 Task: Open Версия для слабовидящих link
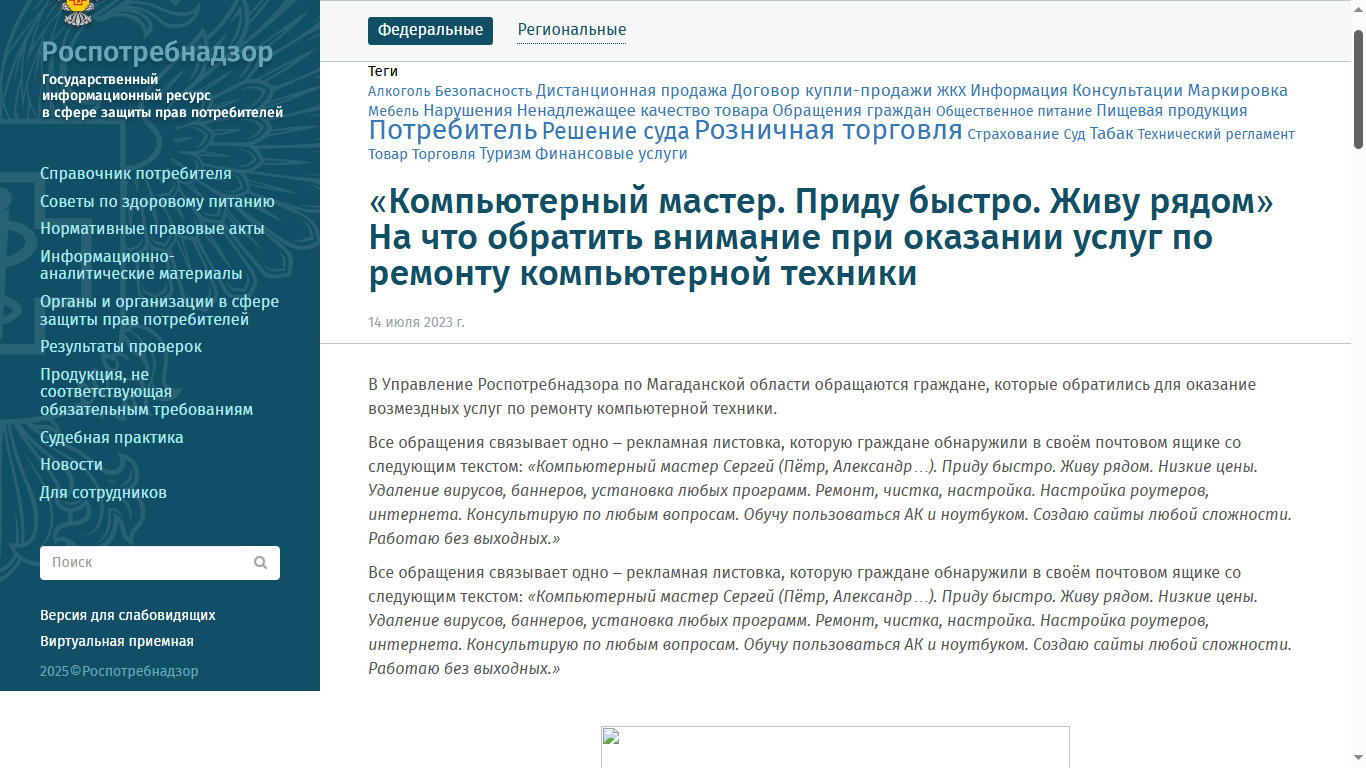tap(128, 616)
